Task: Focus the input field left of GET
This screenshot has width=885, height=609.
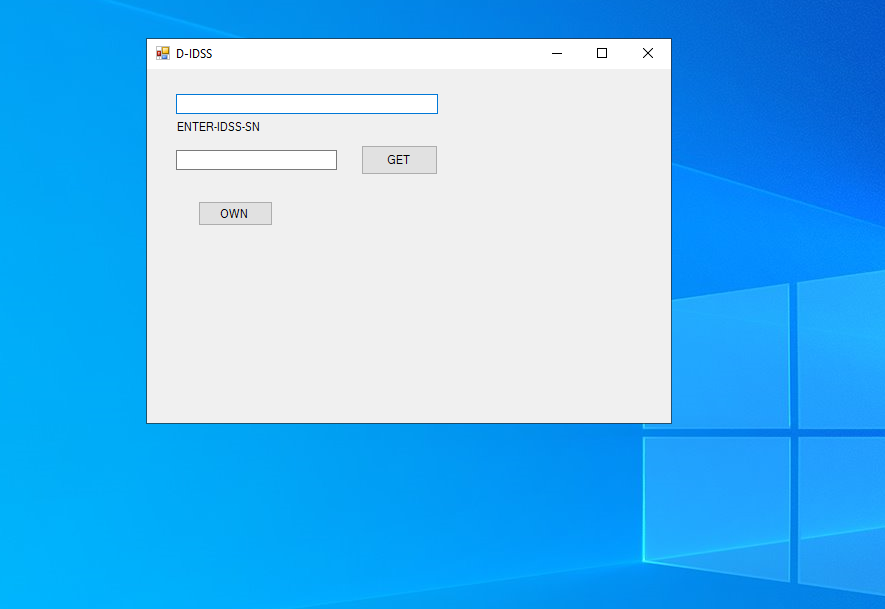Action: [x=256, y=160]
